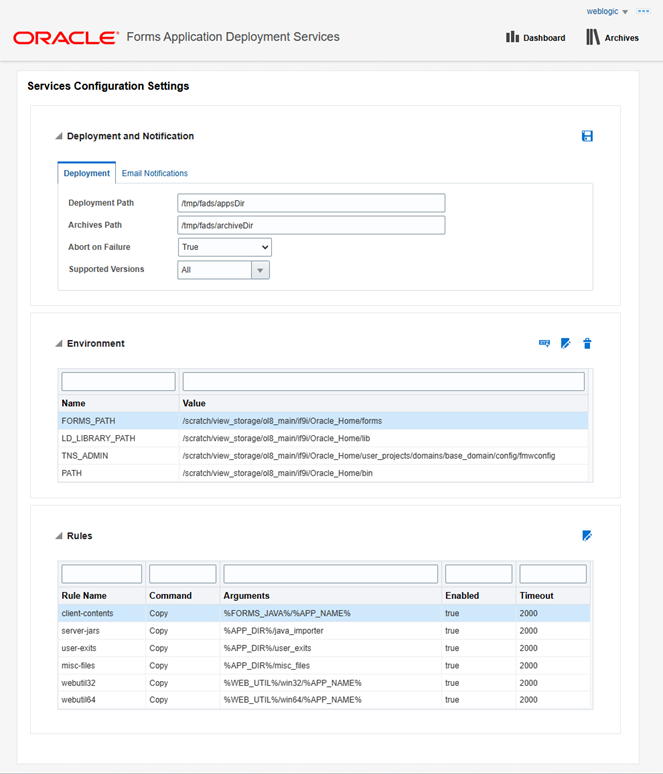663x774 pixels.
Task: Click the Rule Name filter field
Action: (x=101, y=574)
